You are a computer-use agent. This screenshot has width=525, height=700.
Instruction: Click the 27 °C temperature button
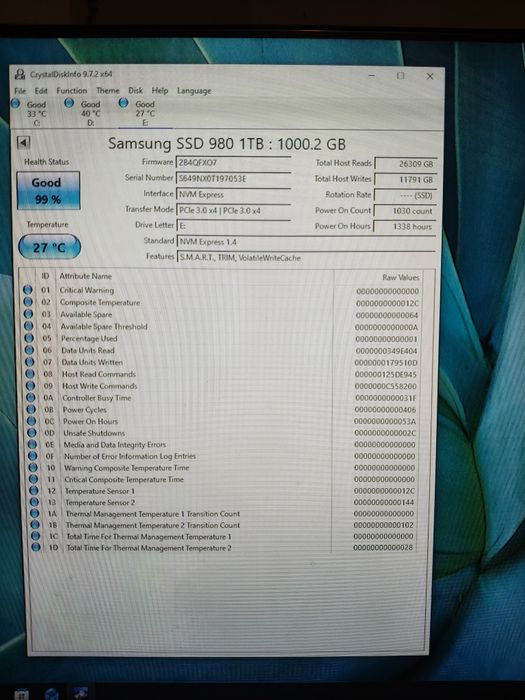(49, 247)
